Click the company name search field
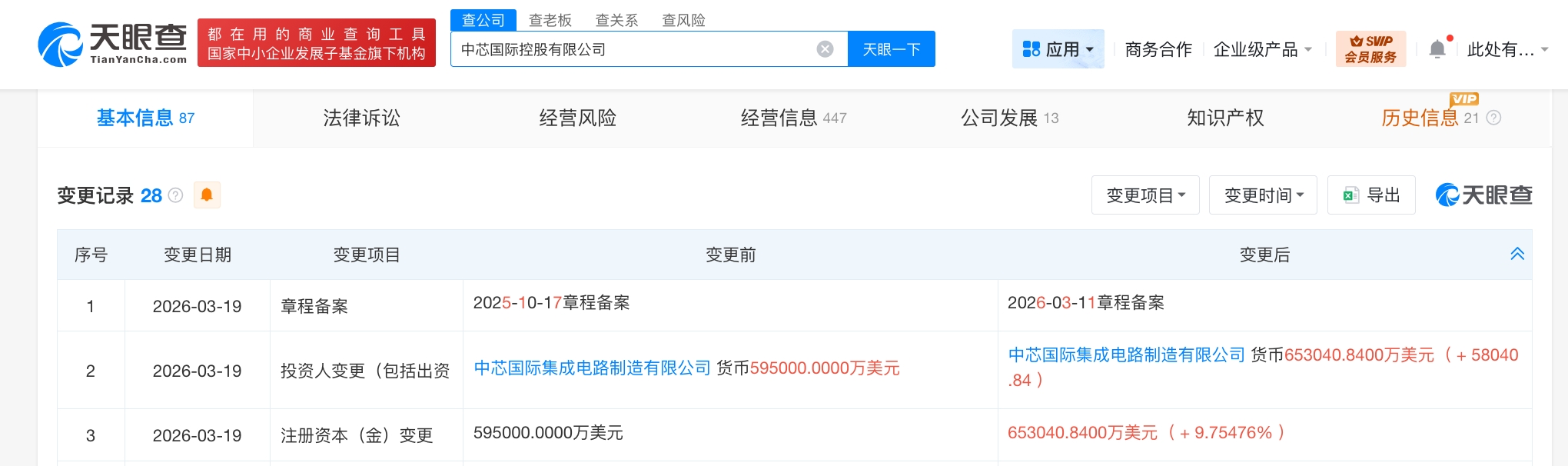 point(630,49)
